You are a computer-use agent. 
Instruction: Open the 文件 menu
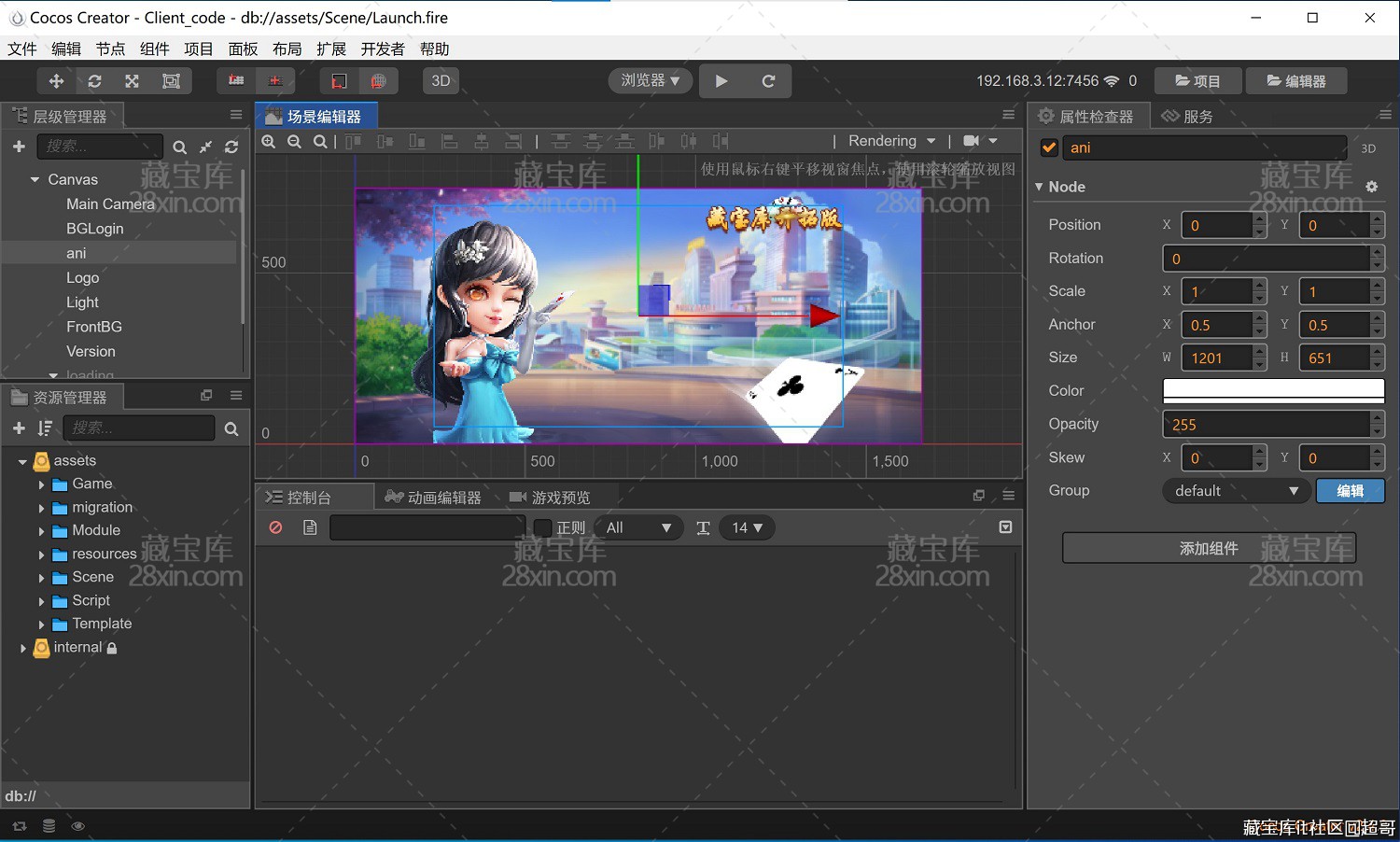coord(22,49)
